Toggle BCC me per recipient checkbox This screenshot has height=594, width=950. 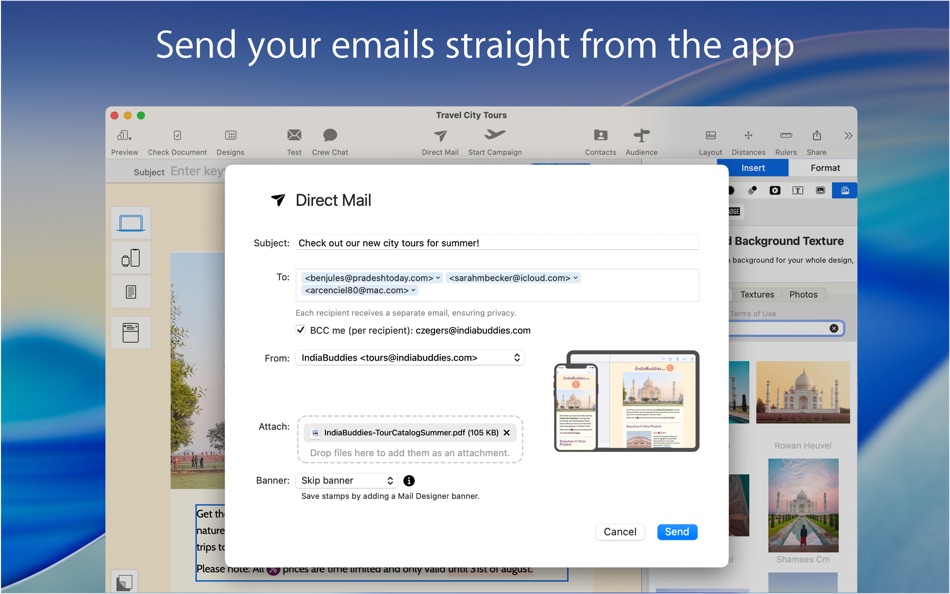pos(301,330)
